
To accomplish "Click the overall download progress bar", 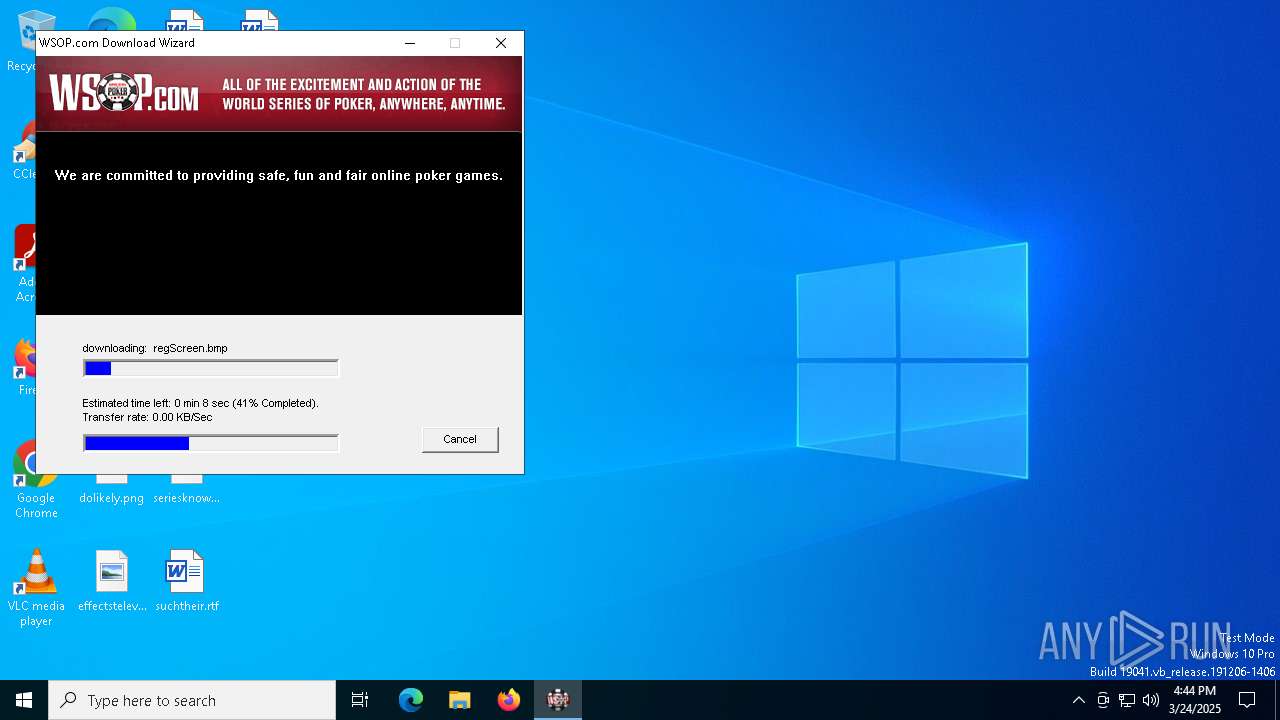I will point(211,443).
